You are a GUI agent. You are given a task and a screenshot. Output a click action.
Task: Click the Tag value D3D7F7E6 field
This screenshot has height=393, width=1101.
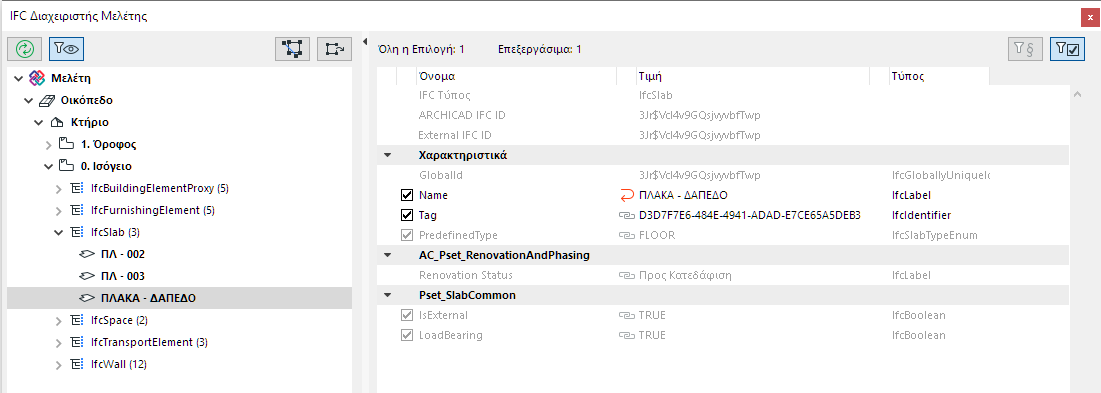(750, 215)
